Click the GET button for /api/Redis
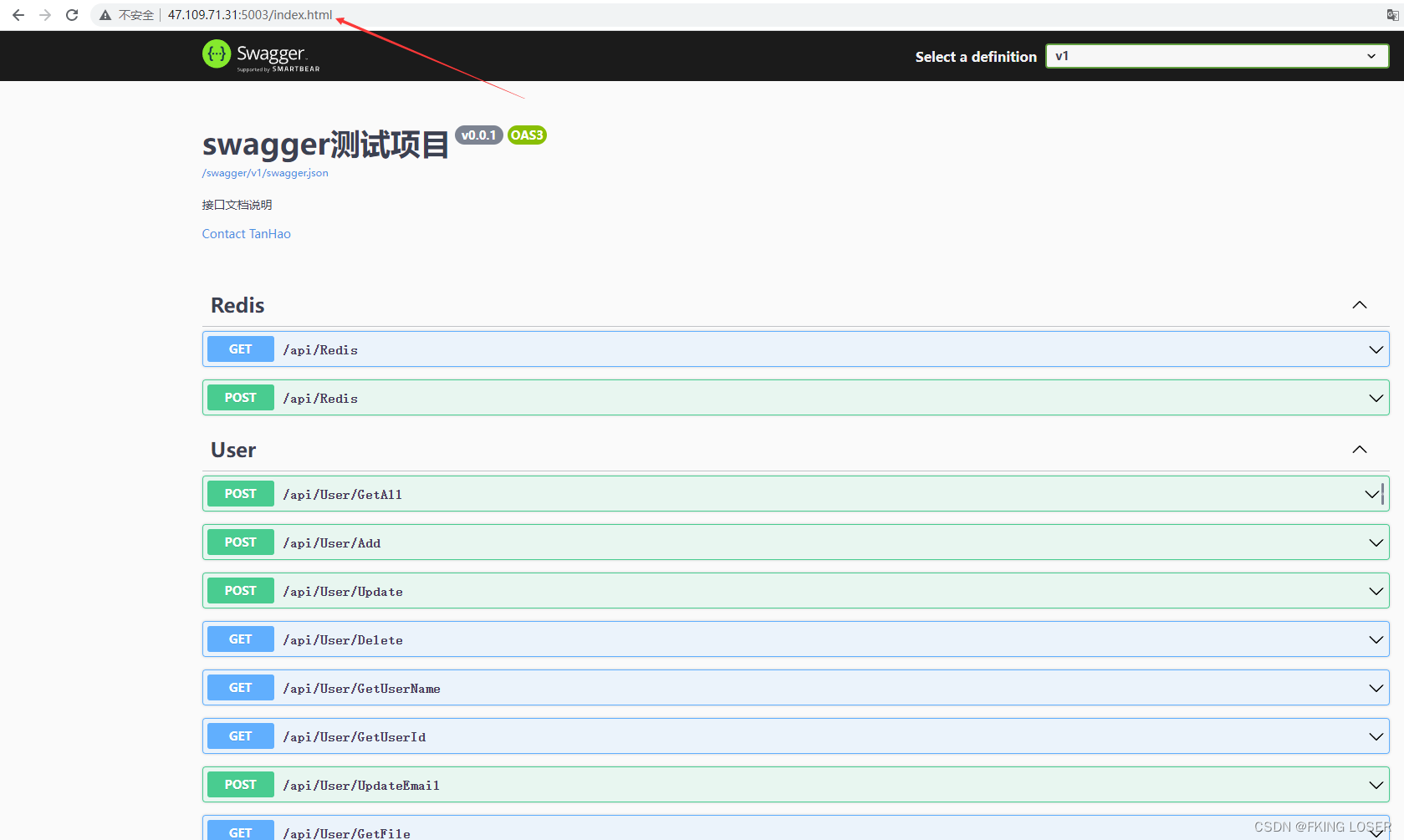The width and height of the screenshot is (1404, 840). (x=241, y=349)
